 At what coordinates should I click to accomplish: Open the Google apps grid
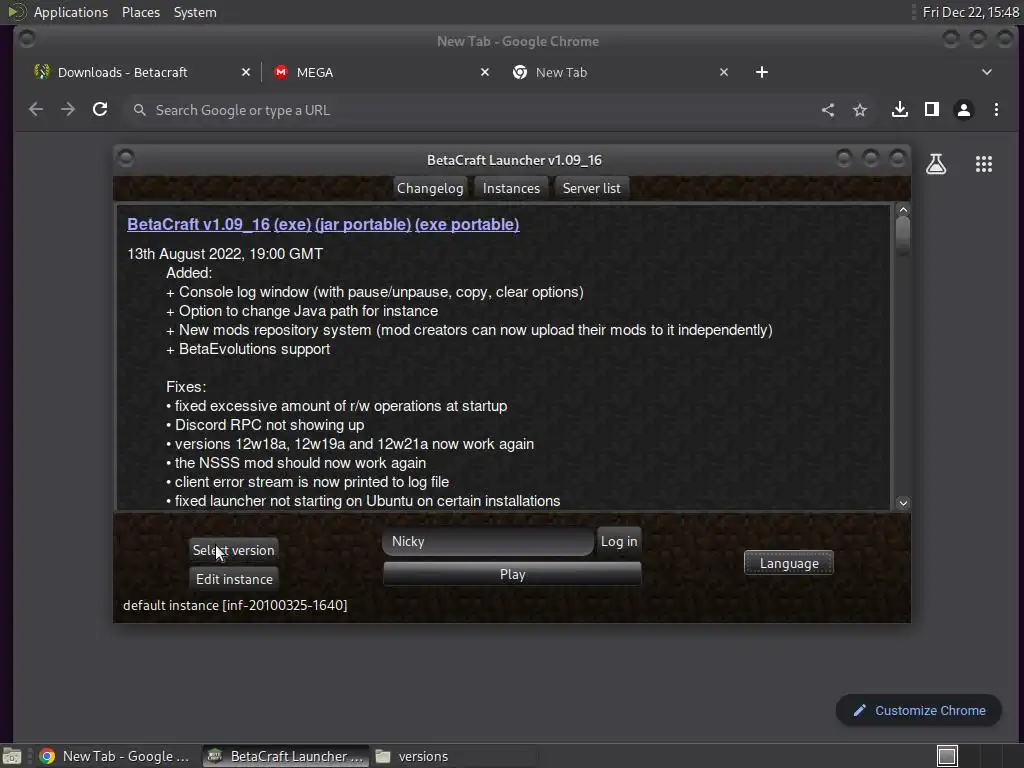[984, 164]
